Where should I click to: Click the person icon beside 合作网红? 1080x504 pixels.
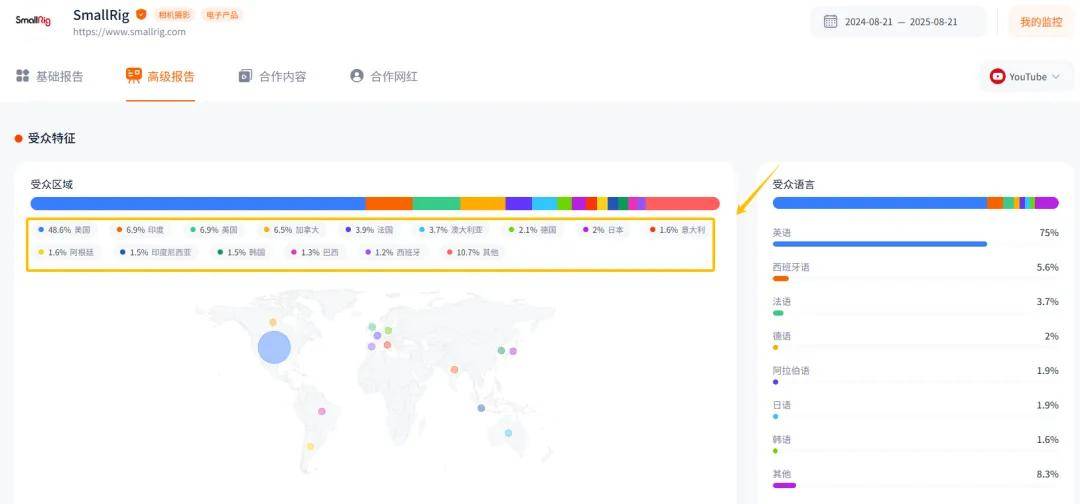tap(356, 76)
